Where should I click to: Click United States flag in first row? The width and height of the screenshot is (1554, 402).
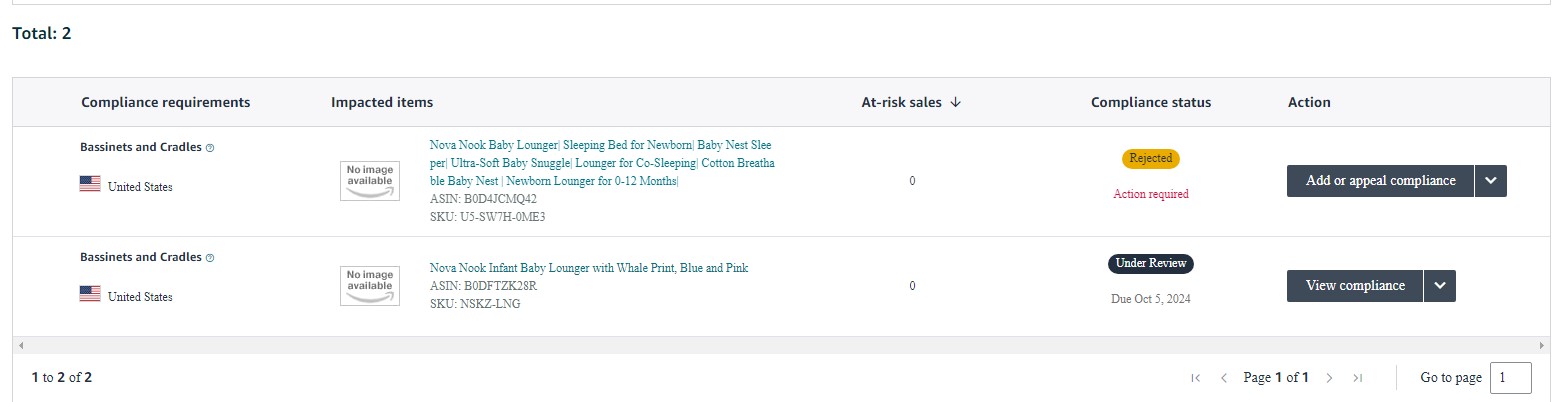pos(90,185)
